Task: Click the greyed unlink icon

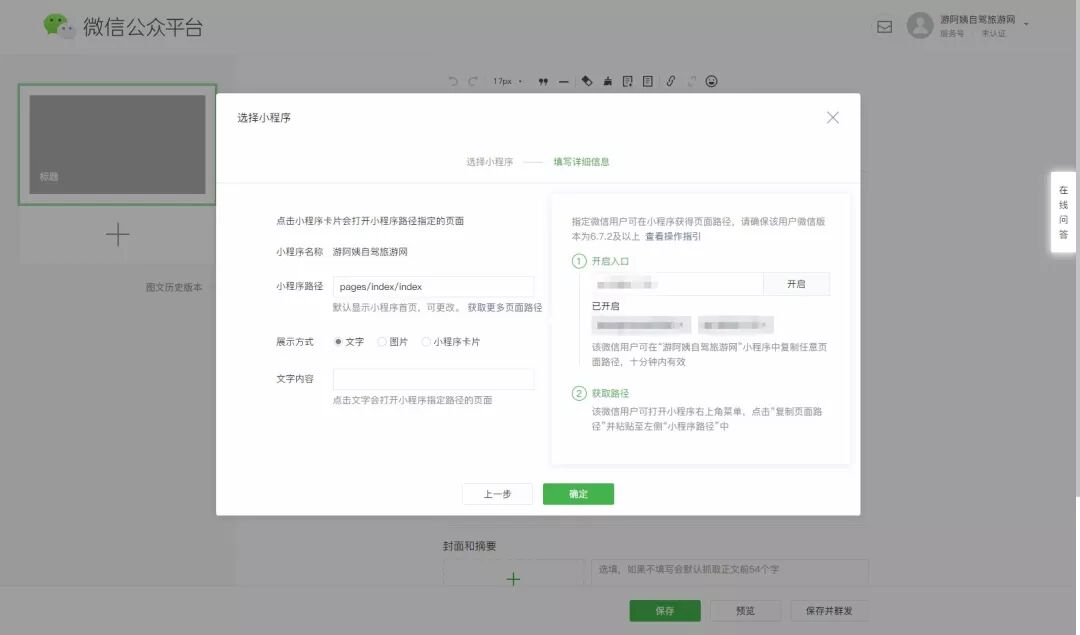Action: click(692, 81)
